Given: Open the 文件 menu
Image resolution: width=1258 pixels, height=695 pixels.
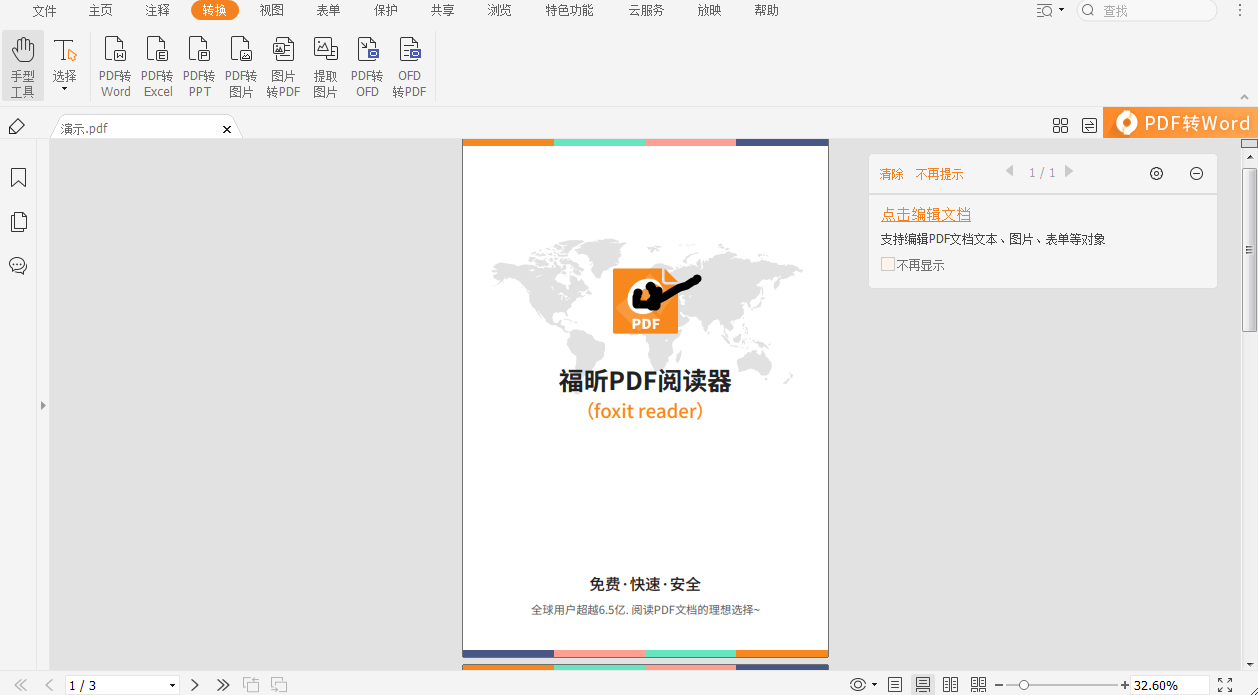Looking at the screenshot, I should pyautogui.click(x=44, y=11).
